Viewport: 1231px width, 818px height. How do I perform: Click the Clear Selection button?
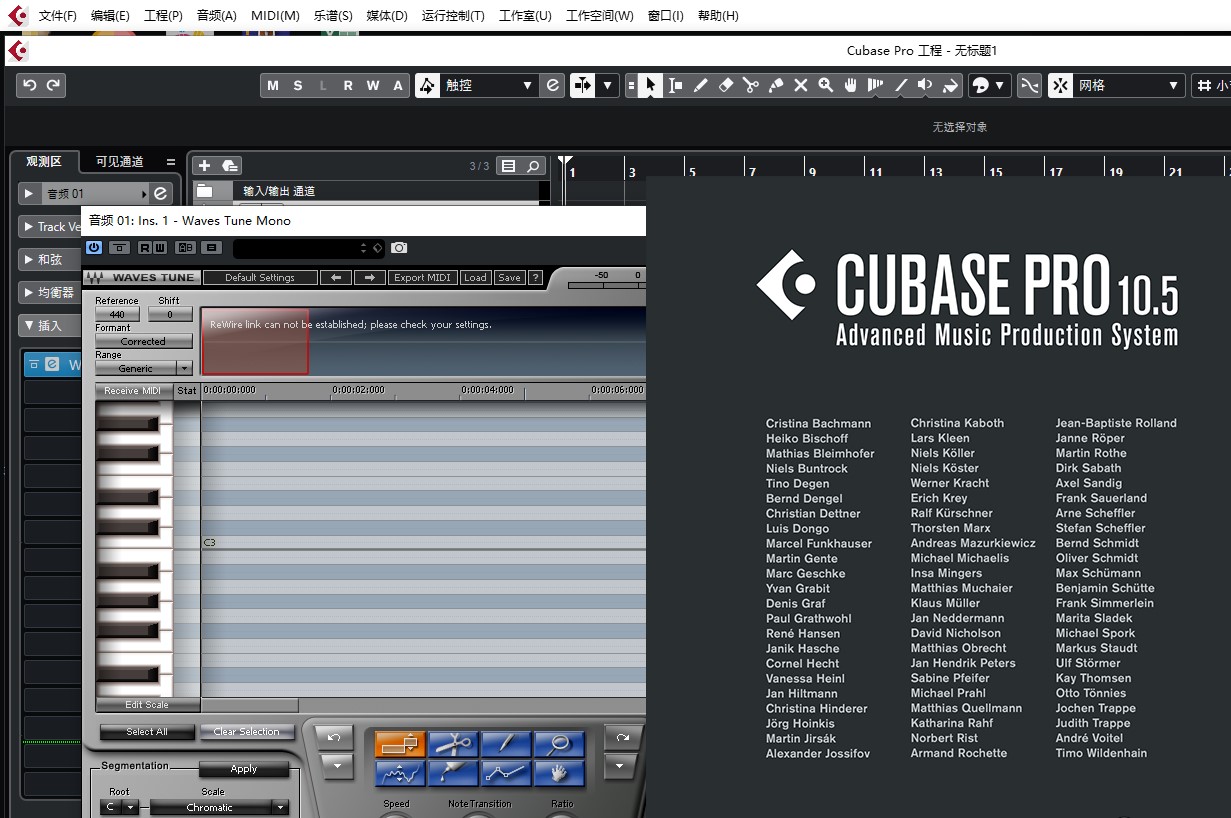[x=247, y=732]
